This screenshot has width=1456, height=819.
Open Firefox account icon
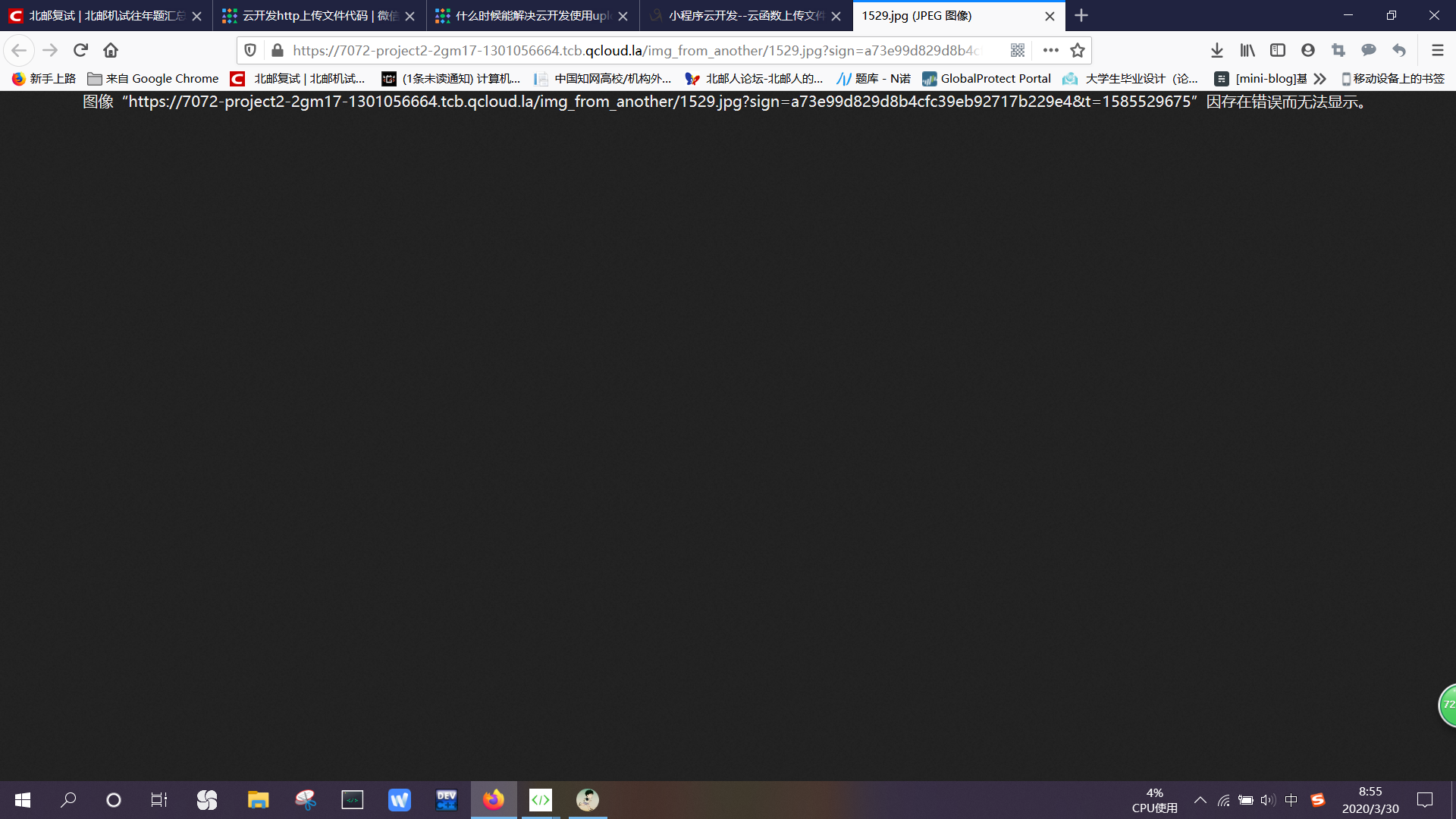tap(1307, 50)
